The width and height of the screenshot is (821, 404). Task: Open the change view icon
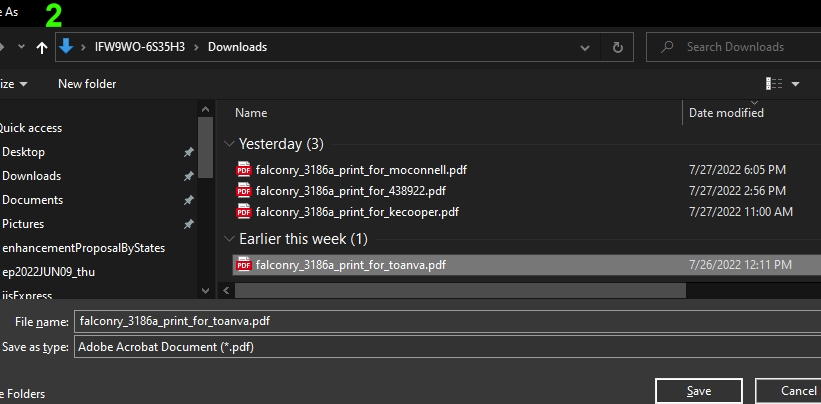pyautogui.click(x=773, y=84)
